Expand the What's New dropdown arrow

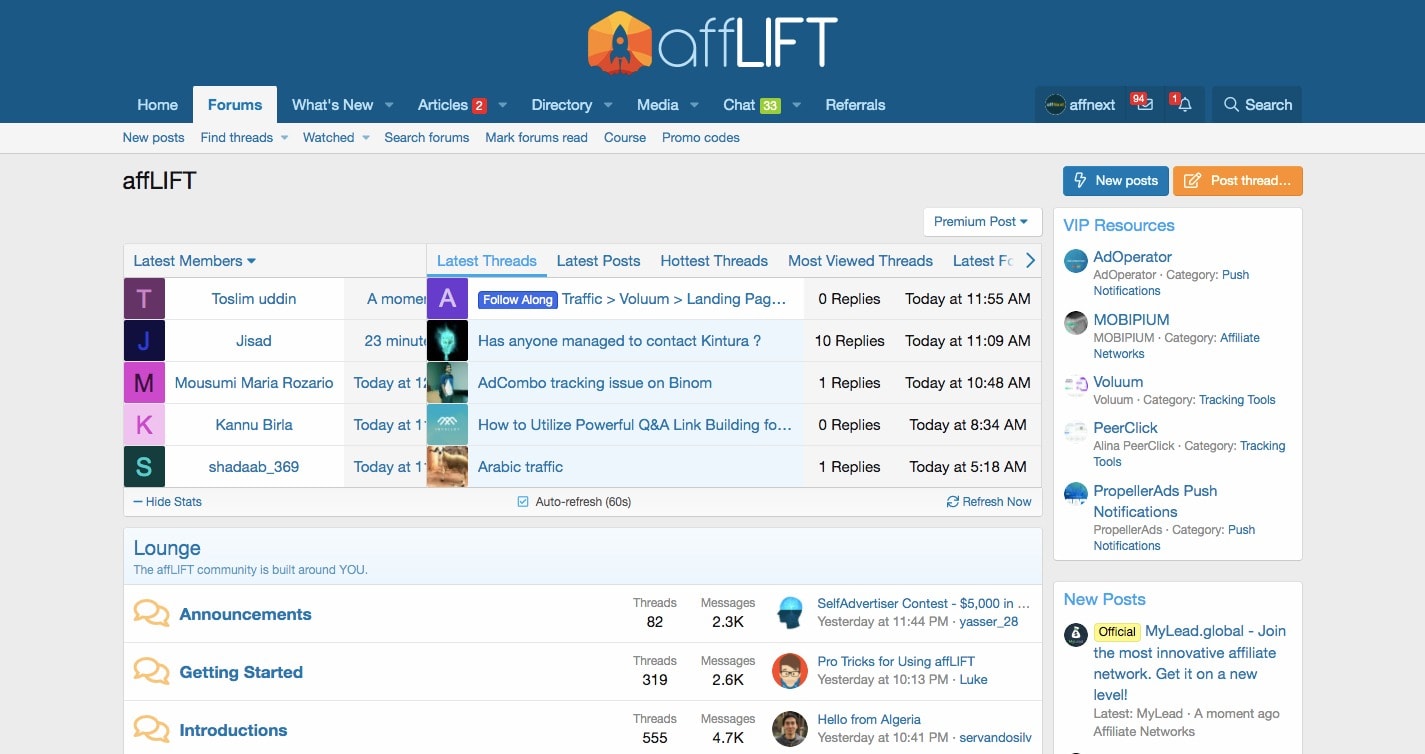[389, 105]
